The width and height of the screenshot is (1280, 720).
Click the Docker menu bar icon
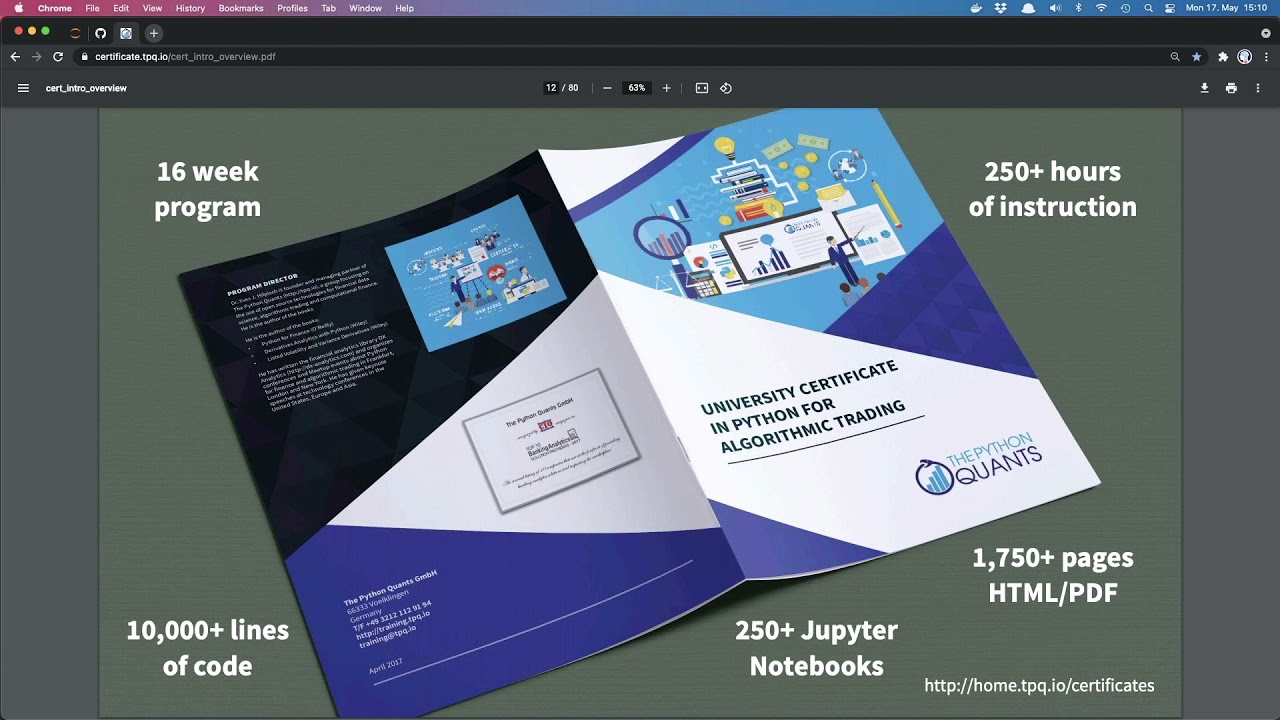click(977, 8)
